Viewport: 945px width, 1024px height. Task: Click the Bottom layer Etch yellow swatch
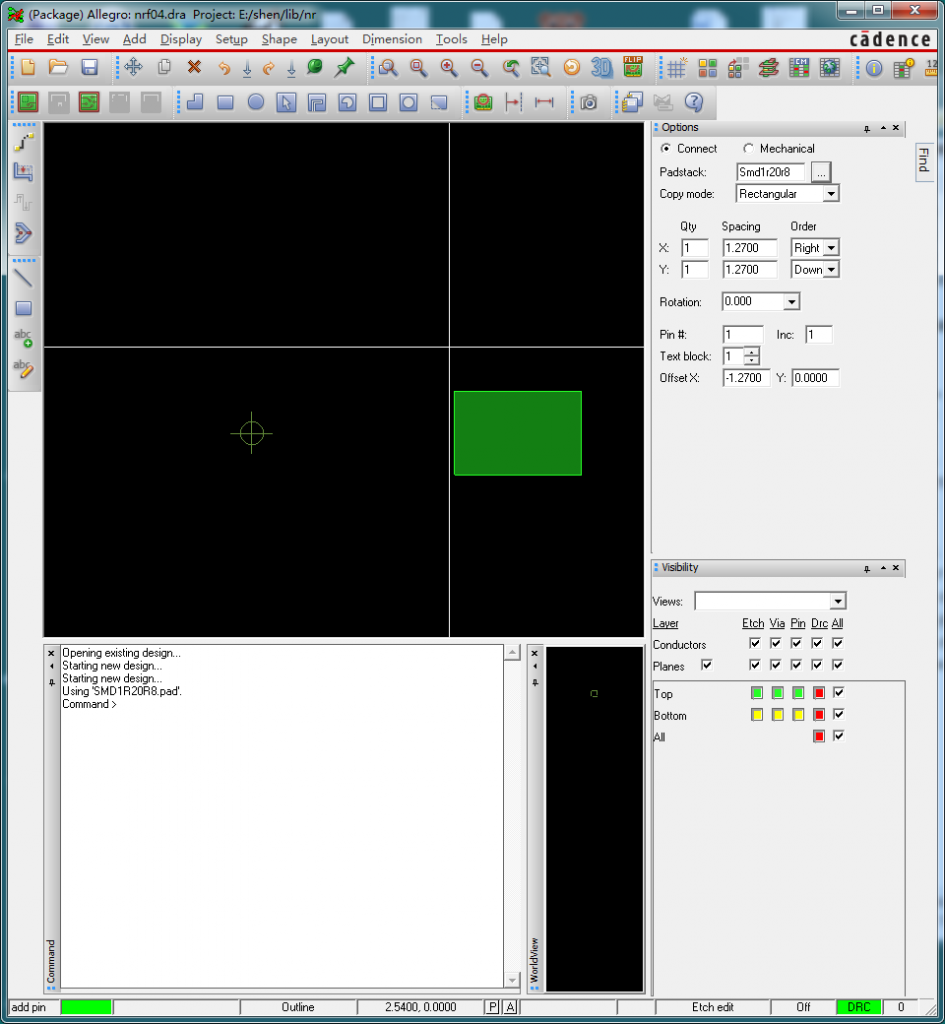tap(757, 715)
